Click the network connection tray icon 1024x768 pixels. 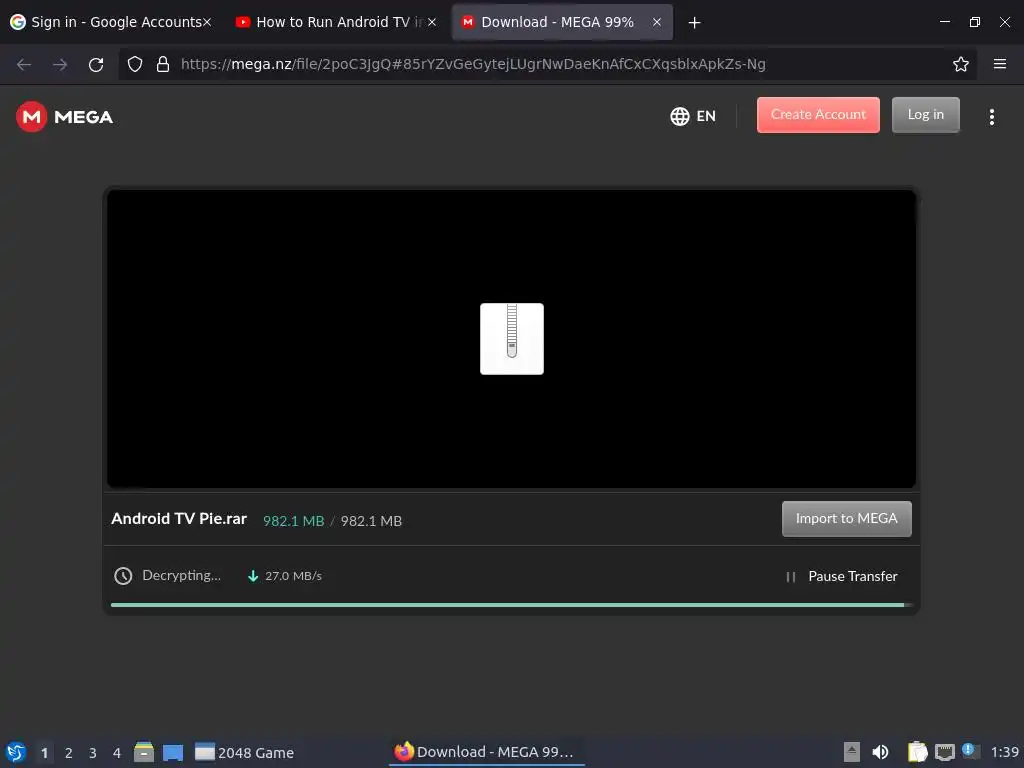click(944, 752)
